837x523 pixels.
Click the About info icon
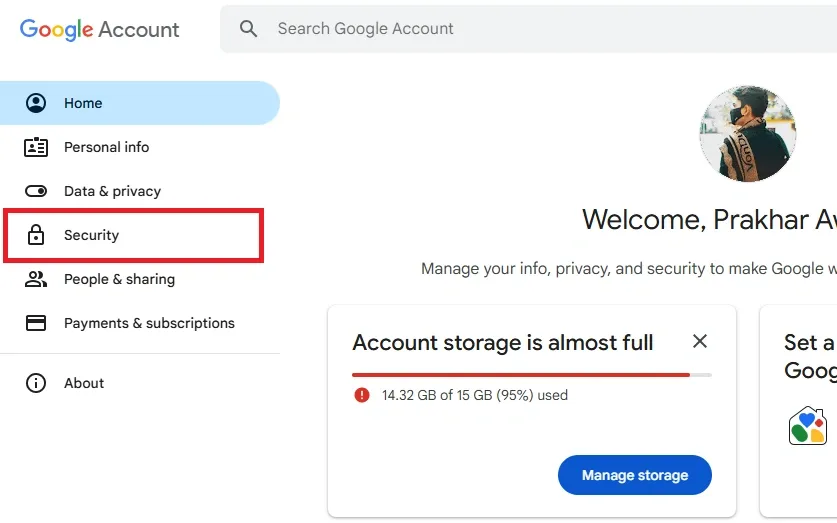tap(36, 383)
